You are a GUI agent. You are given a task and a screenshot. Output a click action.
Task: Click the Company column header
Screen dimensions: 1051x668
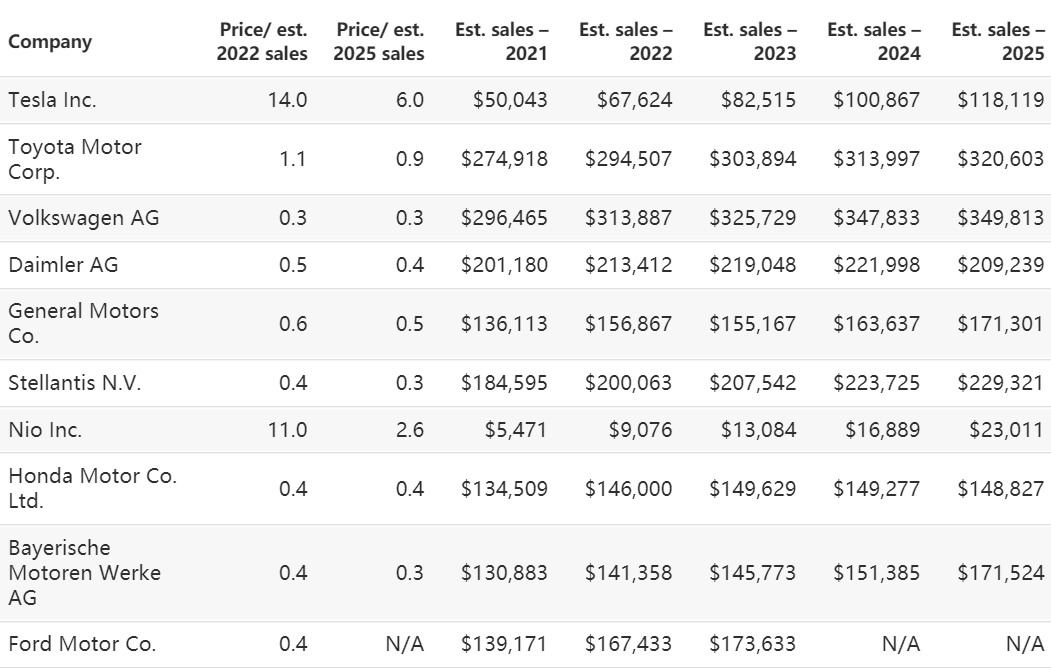[x=50, y=42]
